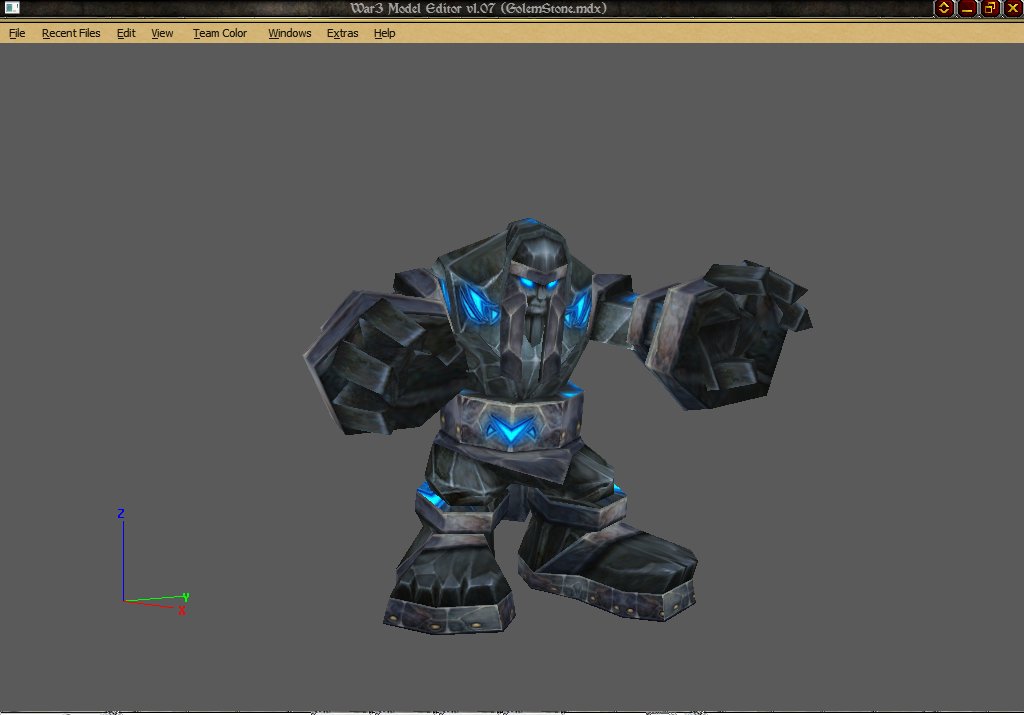Restore down the War3 Model Editor window

990,8
